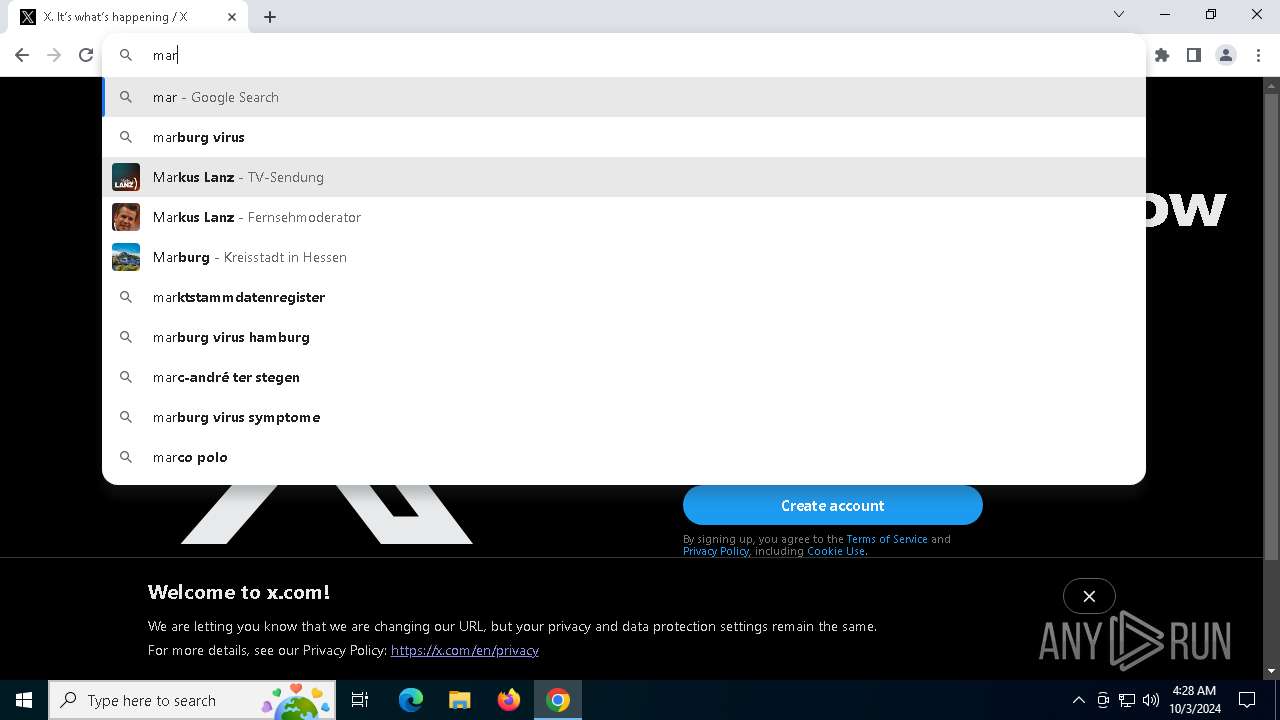Screen dimensions: 1280x720
Task: Open Task View on the taskbar
Action: (x=360, y=700)
